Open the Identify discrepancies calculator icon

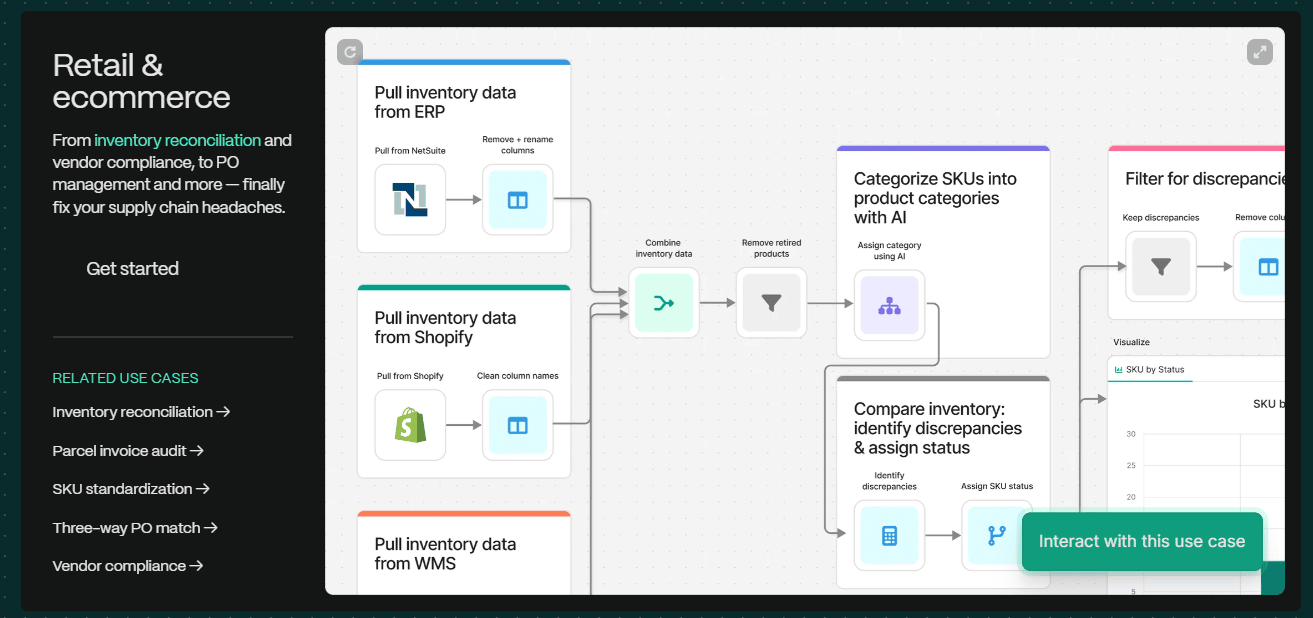point(889,535)
